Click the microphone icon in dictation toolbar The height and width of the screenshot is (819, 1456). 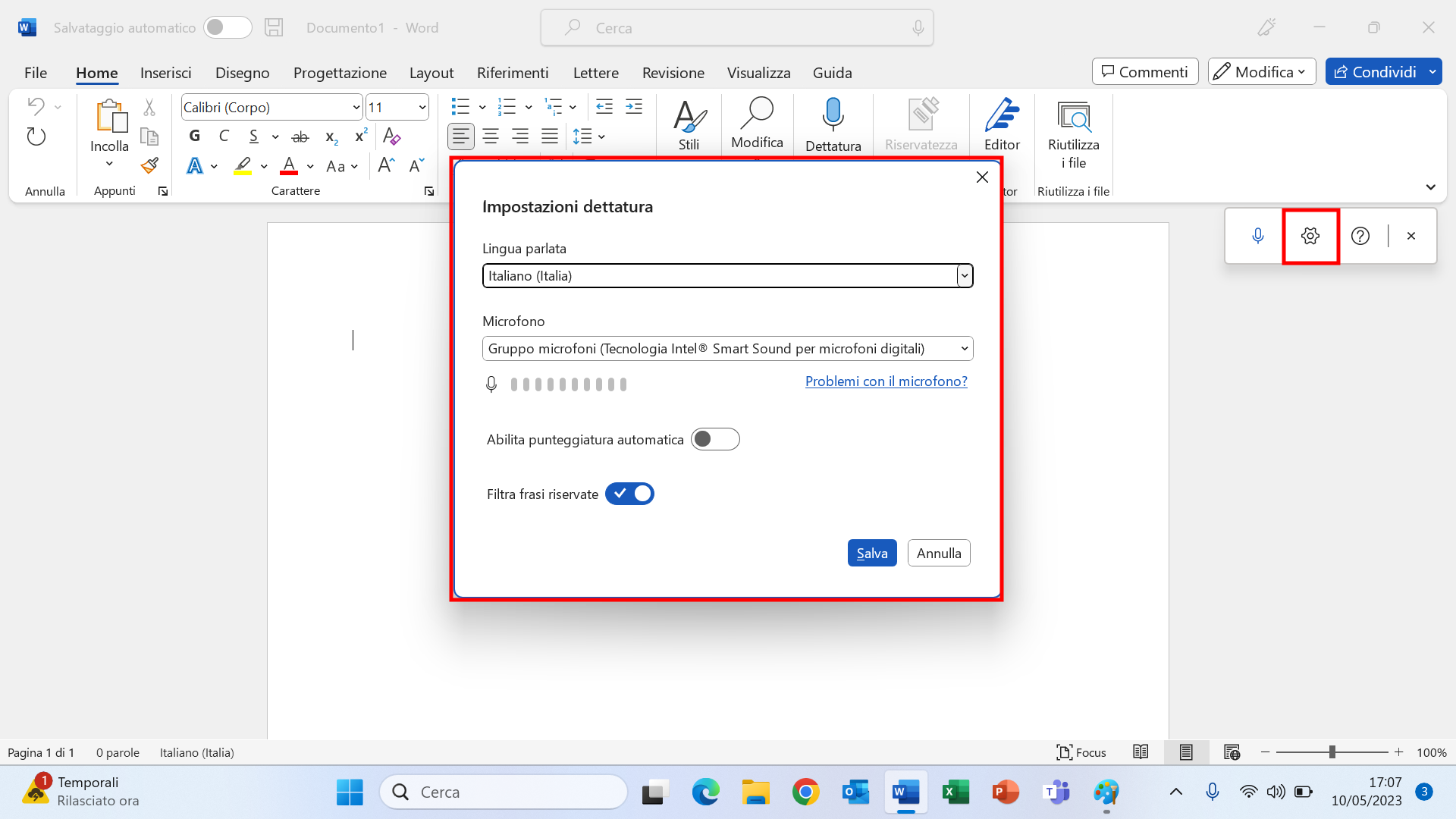(1258, 236)
